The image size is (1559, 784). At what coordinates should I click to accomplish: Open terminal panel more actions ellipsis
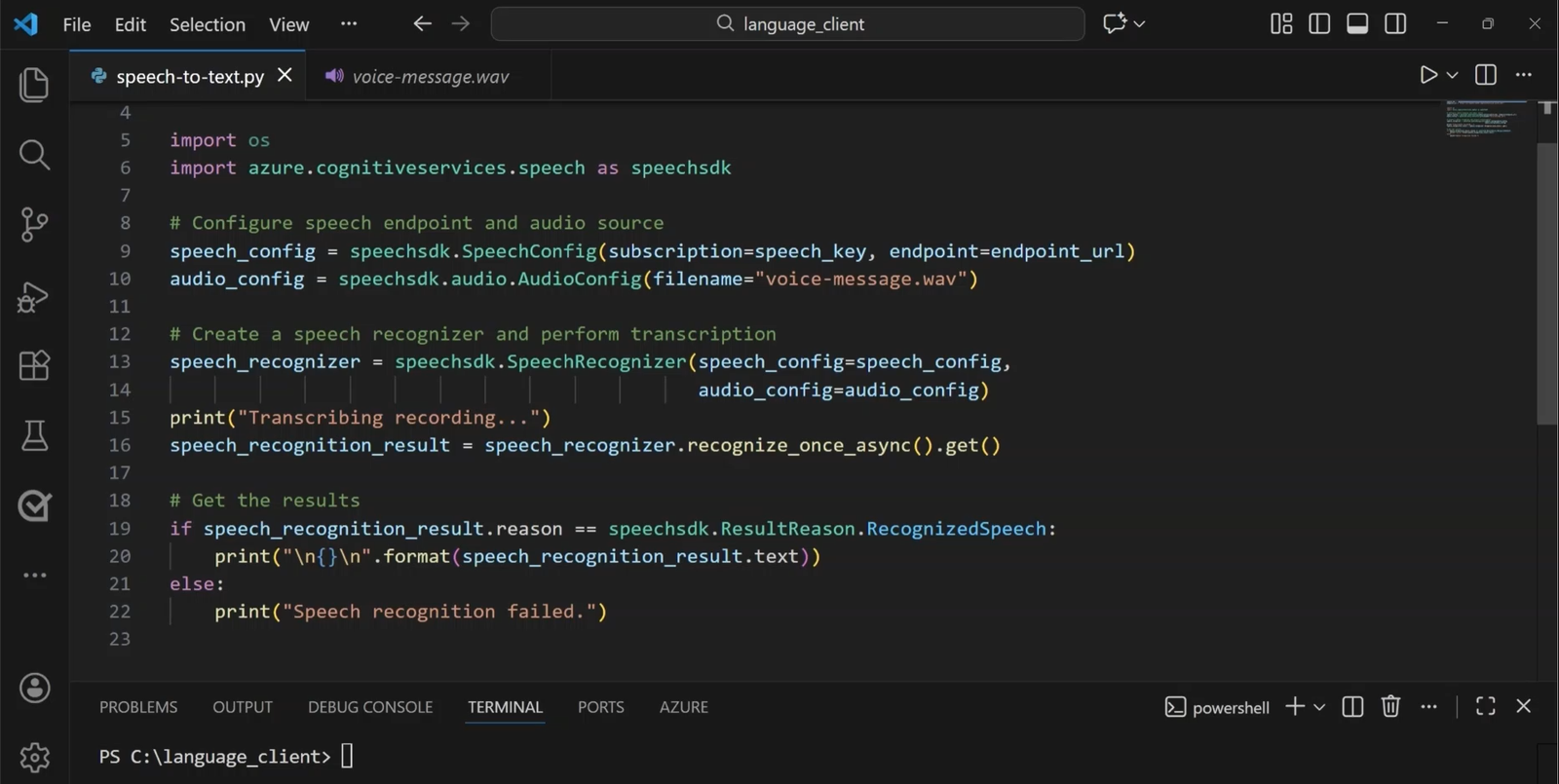1428,707
